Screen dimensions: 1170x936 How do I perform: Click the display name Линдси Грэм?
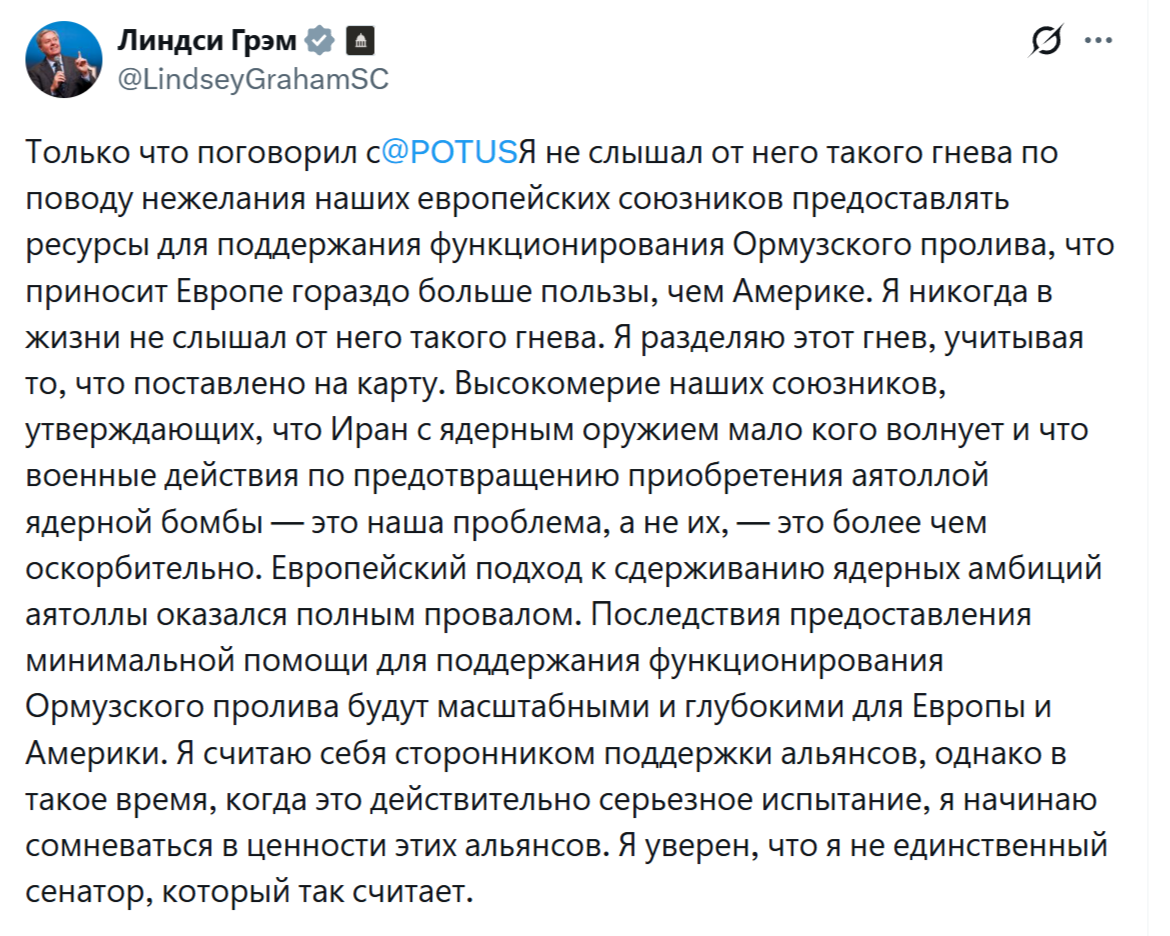click(x=208, y=40)
